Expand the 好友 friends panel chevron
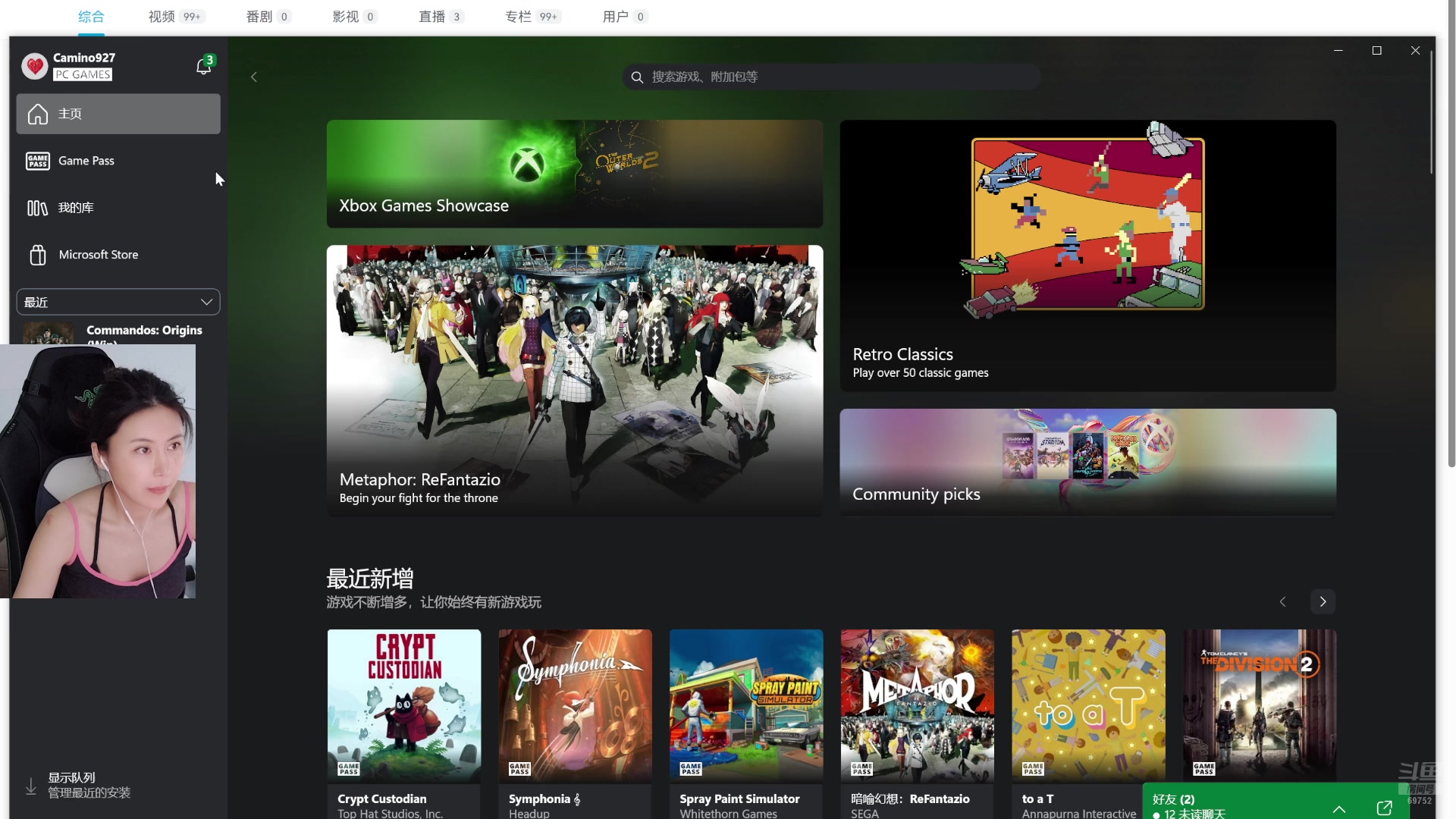Viewport: 1456px width, 819px height. point(1339,808)
